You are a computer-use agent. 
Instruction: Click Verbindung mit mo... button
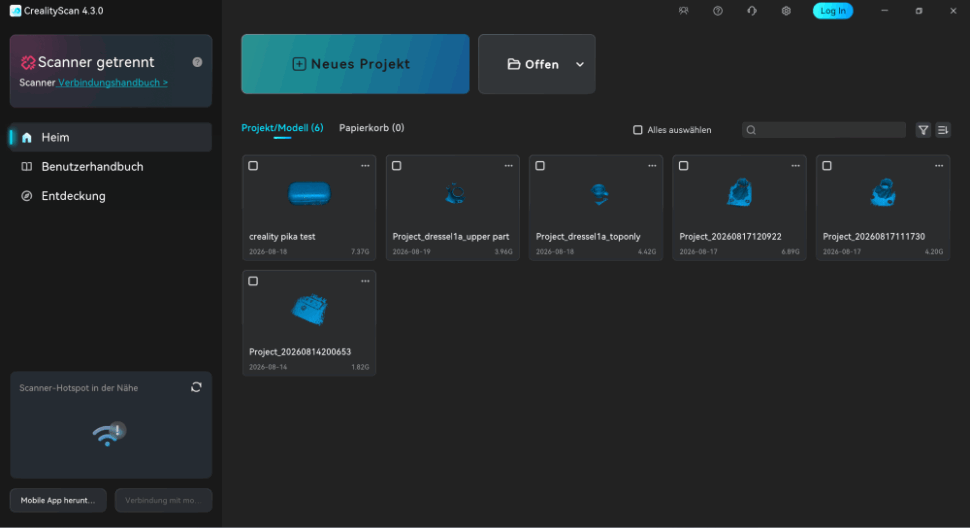(163, 500)
